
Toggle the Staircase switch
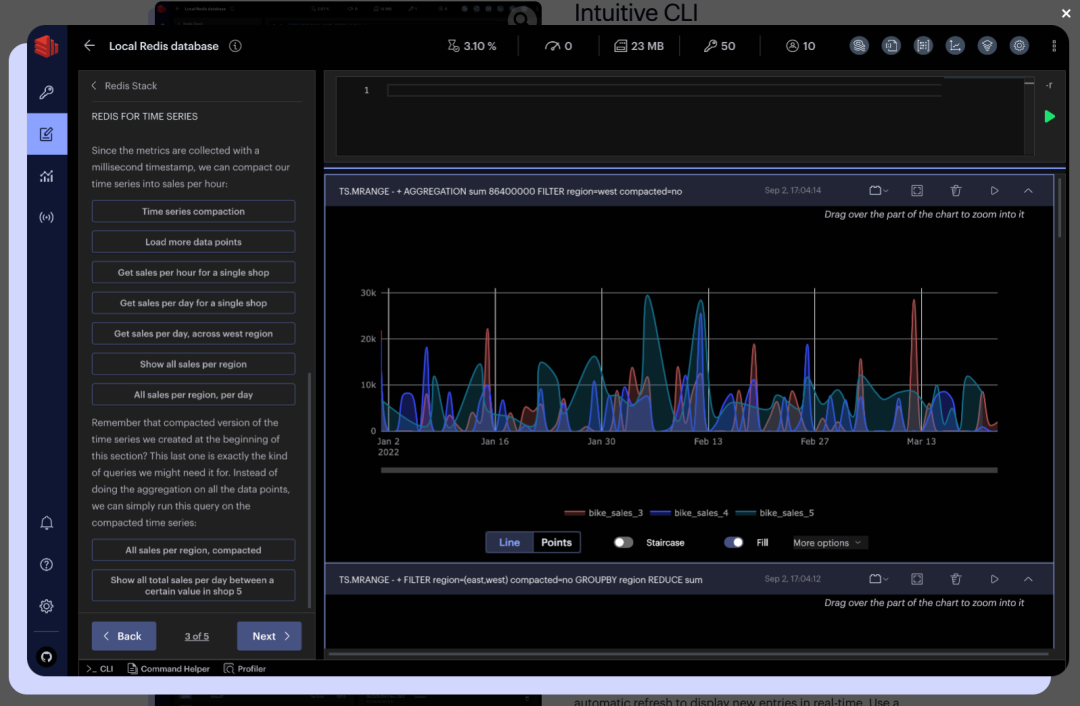(x=623, y=543)
